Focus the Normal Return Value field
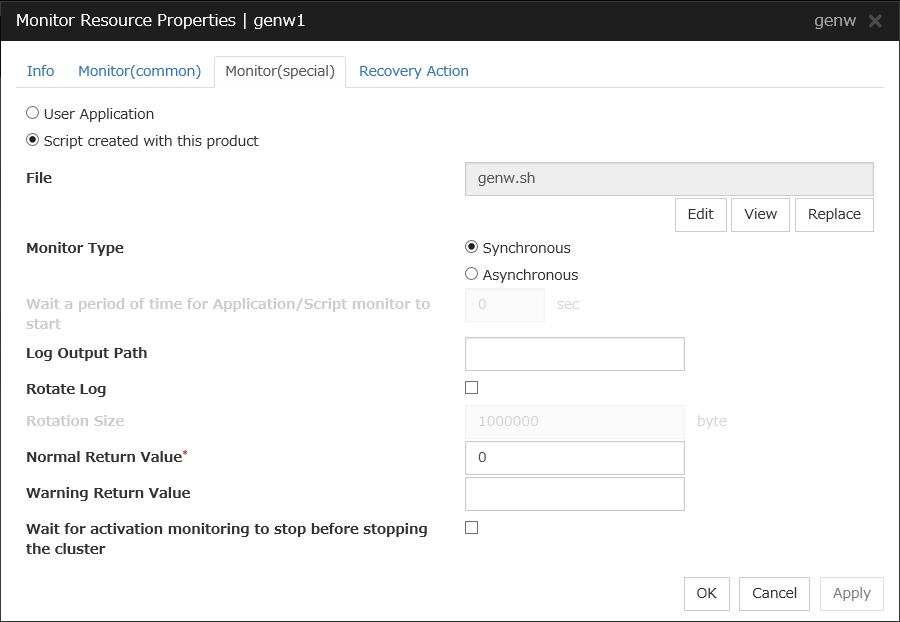This screenshot has height=622, width=900. coord(575,458)
